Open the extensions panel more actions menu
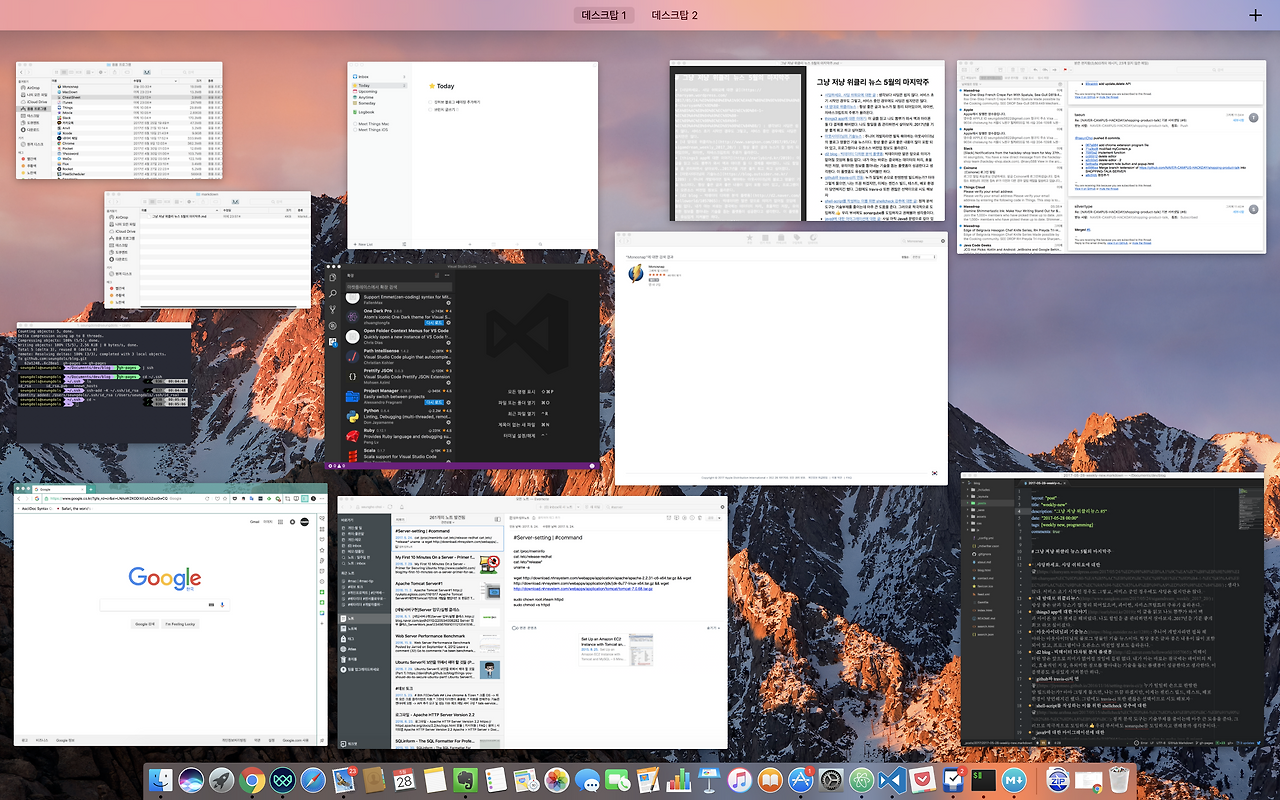1280x800 pixels. (448, 275)
